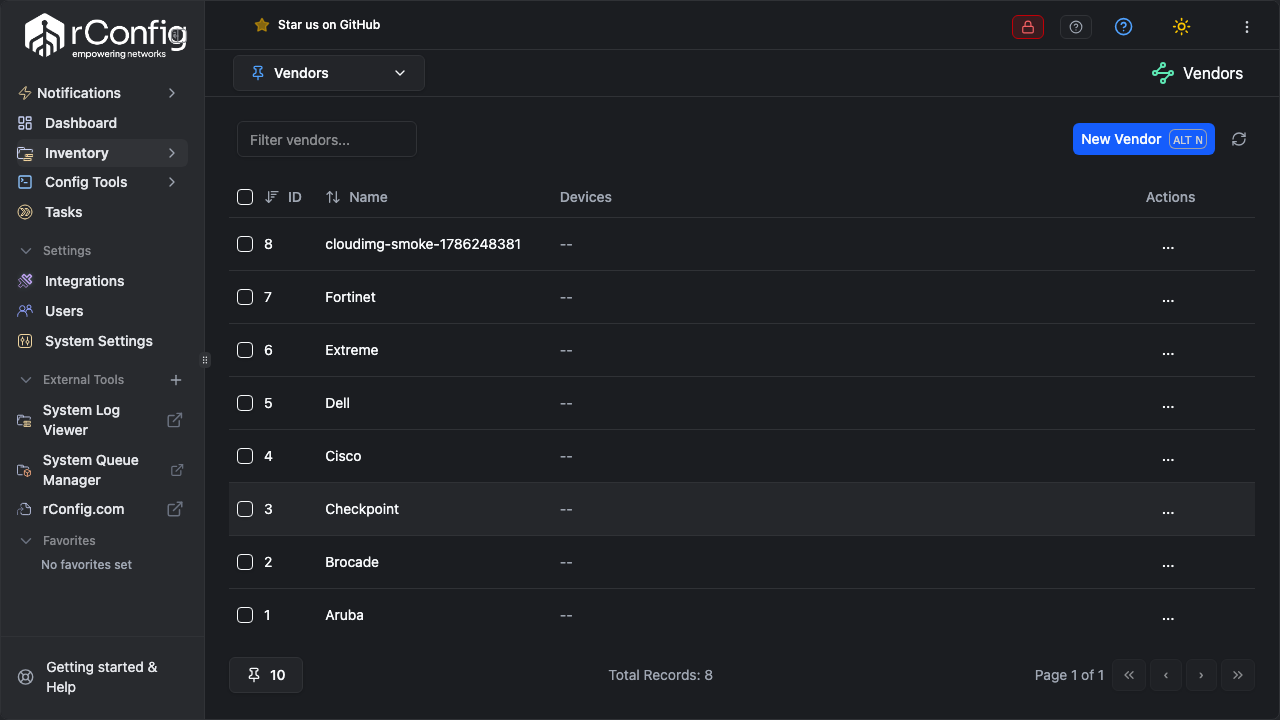This screenshot has height=720, width=1280.
Task: Sort vendors by Name column
Action: click(356, 197)
